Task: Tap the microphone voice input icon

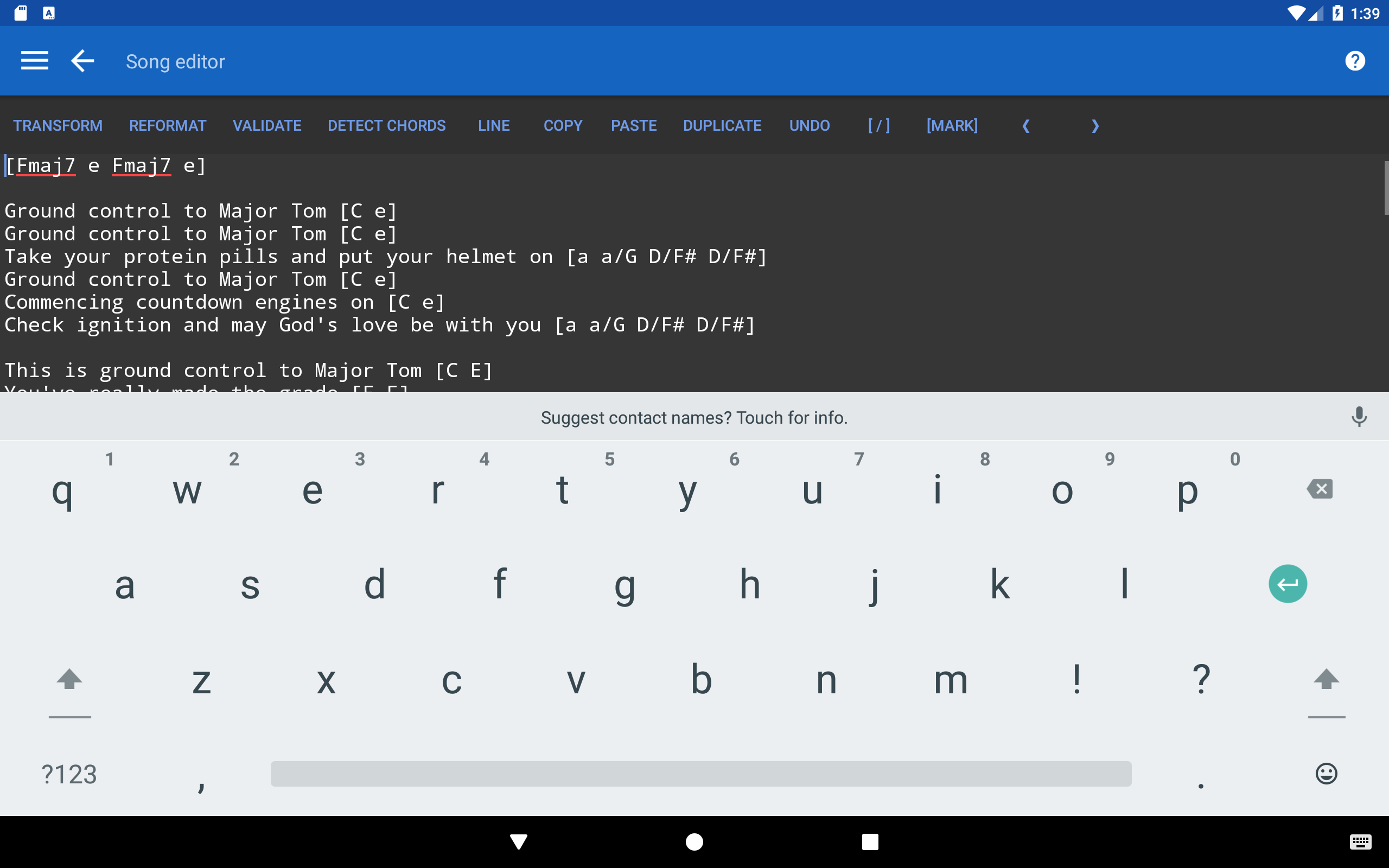Action: tap(1359, 417)
